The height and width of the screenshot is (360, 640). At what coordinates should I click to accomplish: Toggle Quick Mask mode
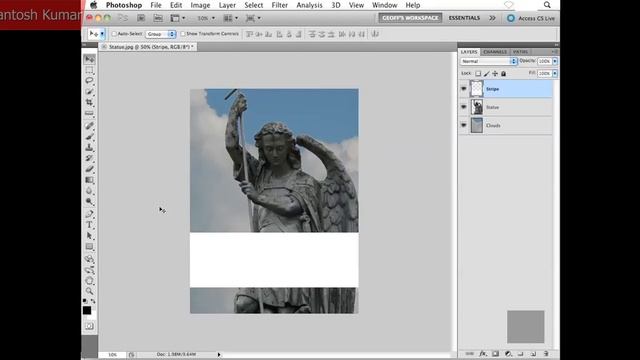[x=89, y=326]
